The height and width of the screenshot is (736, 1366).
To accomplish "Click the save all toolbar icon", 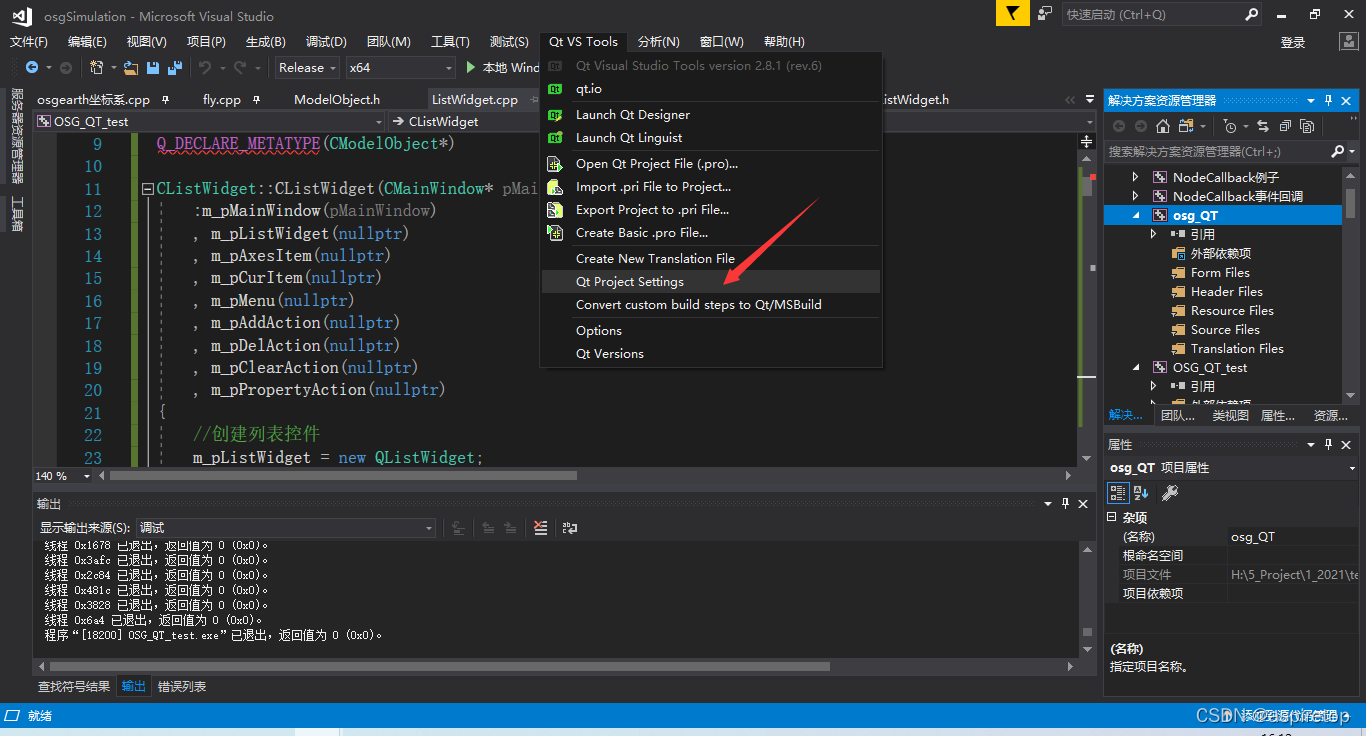I will 175,67.
